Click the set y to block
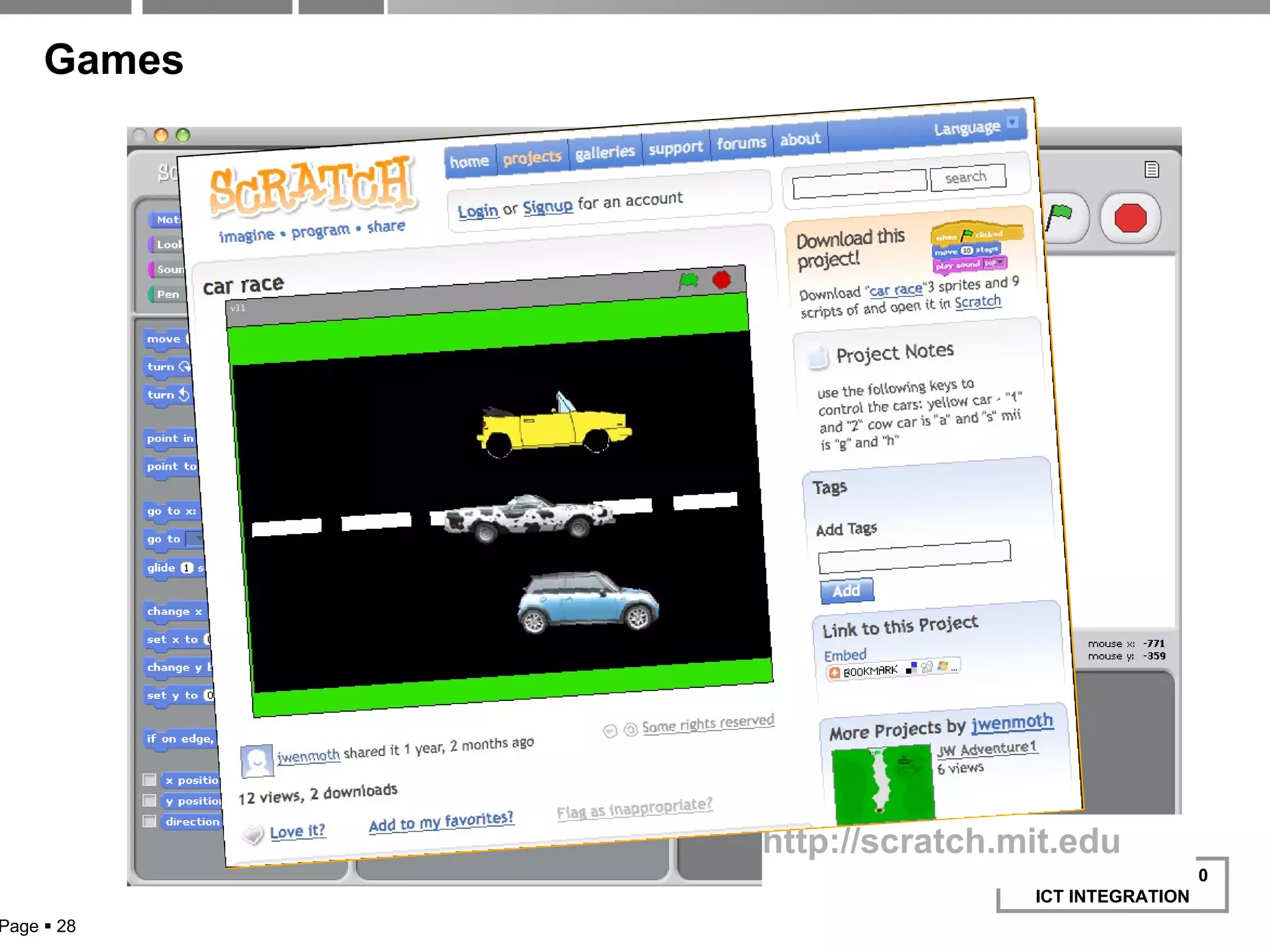 pos(178,695)
